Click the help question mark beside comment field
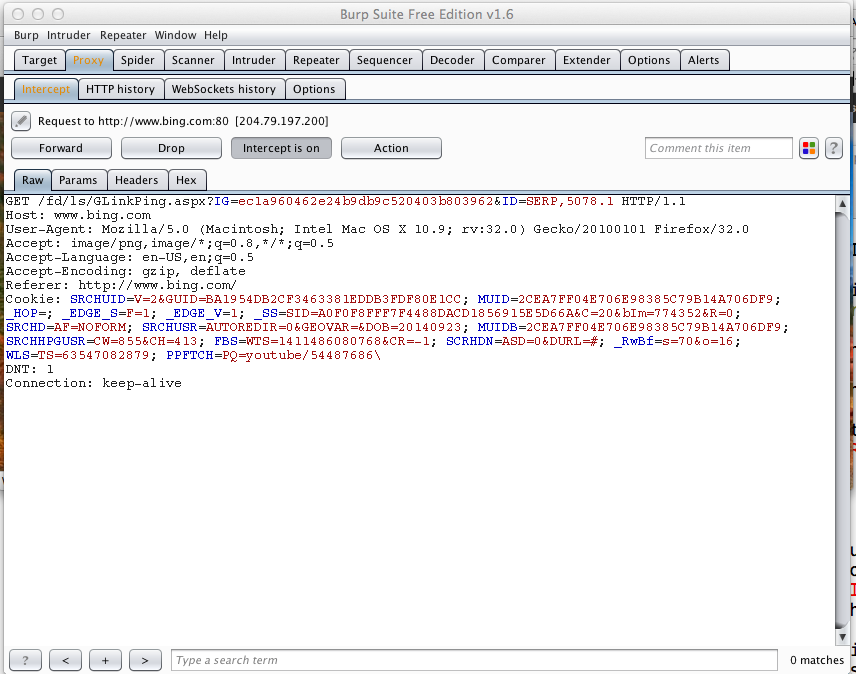Screen dimensions: 856x674 [834, 148]
